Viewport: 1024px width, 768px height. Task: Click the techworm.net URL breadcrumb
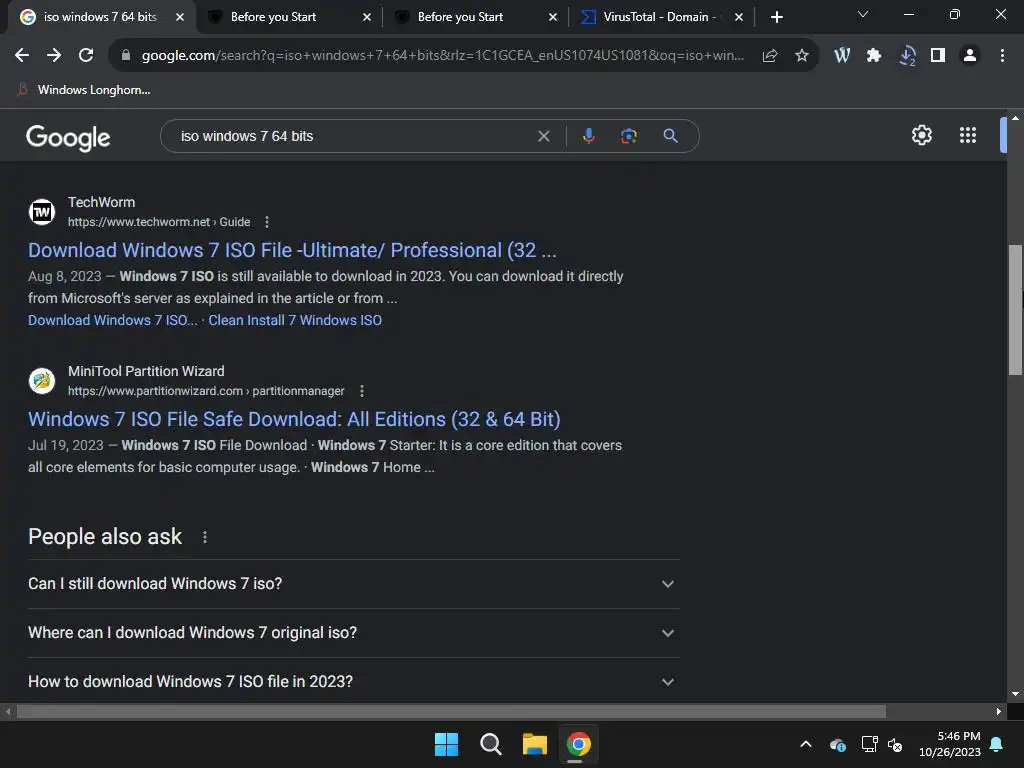(159, 222)
